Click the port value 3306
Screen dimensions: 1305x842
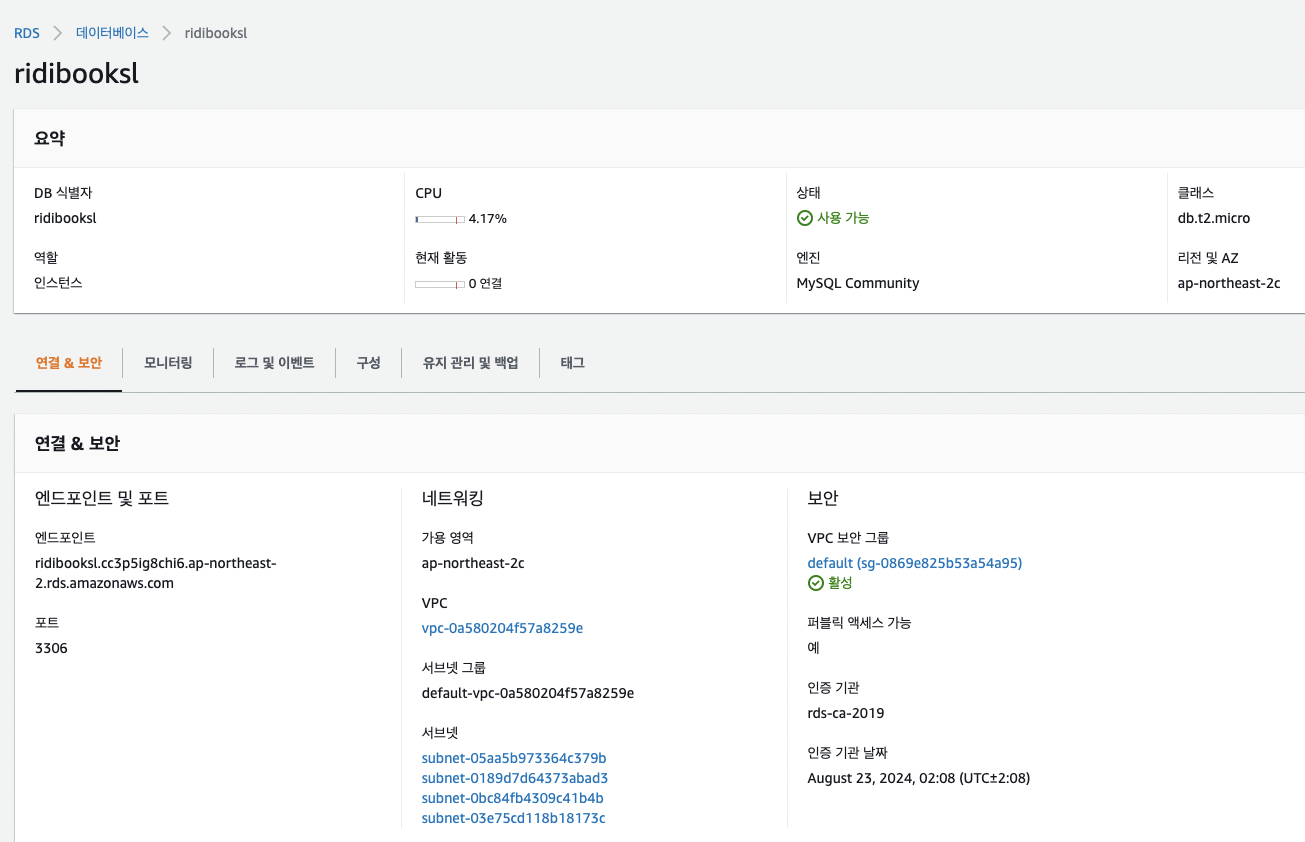coord(51,648)
